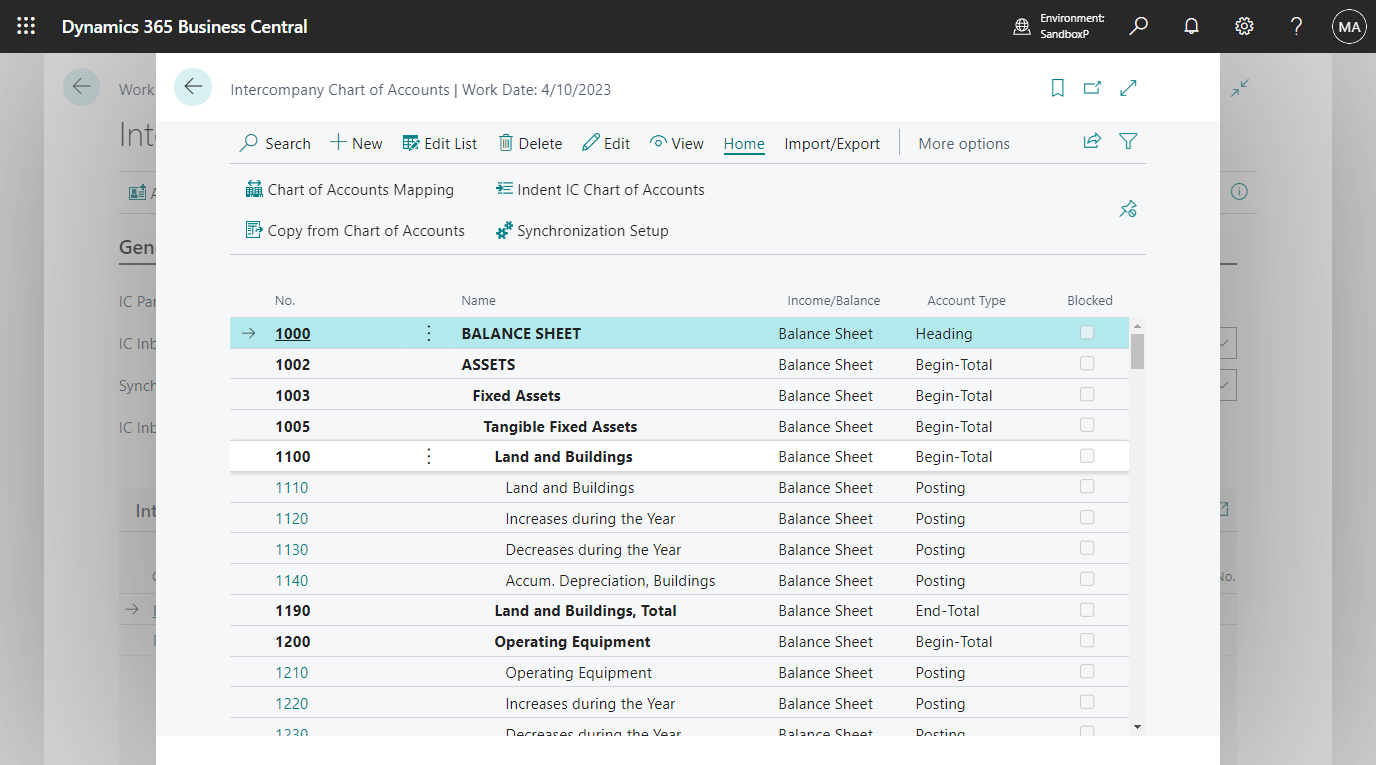Enable Blocked for account 1190
Image resolution: width=1376 pixels, height=765 pixels.
click(1087, 610)
